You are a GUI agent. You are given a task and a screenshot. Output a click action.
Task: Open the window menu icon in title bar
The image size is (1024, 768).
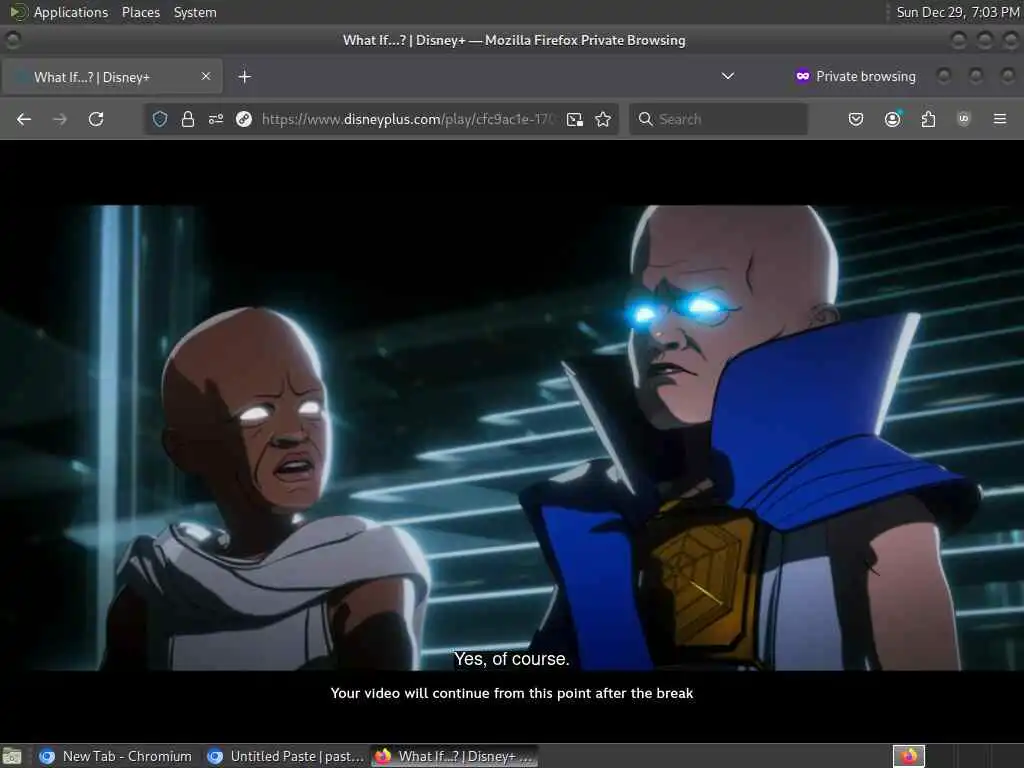pyautogui.click(x=12, y=40)
